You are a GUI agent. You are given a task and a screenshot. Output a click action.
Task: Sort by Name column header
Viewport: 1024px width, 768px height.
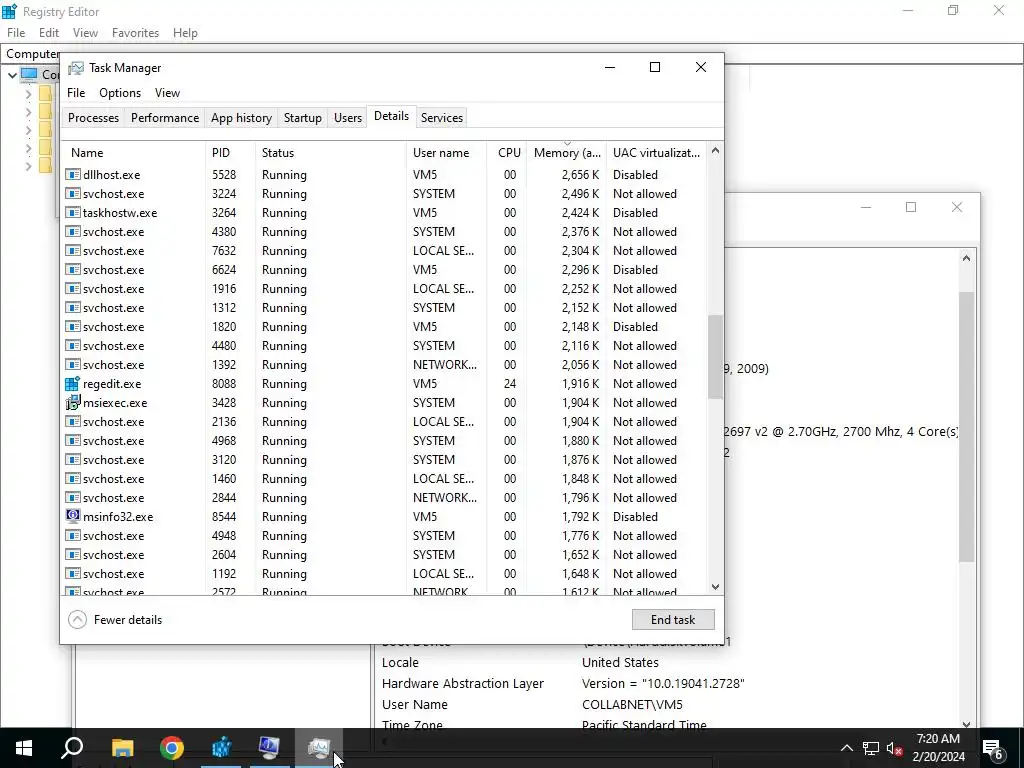(133, 153)
